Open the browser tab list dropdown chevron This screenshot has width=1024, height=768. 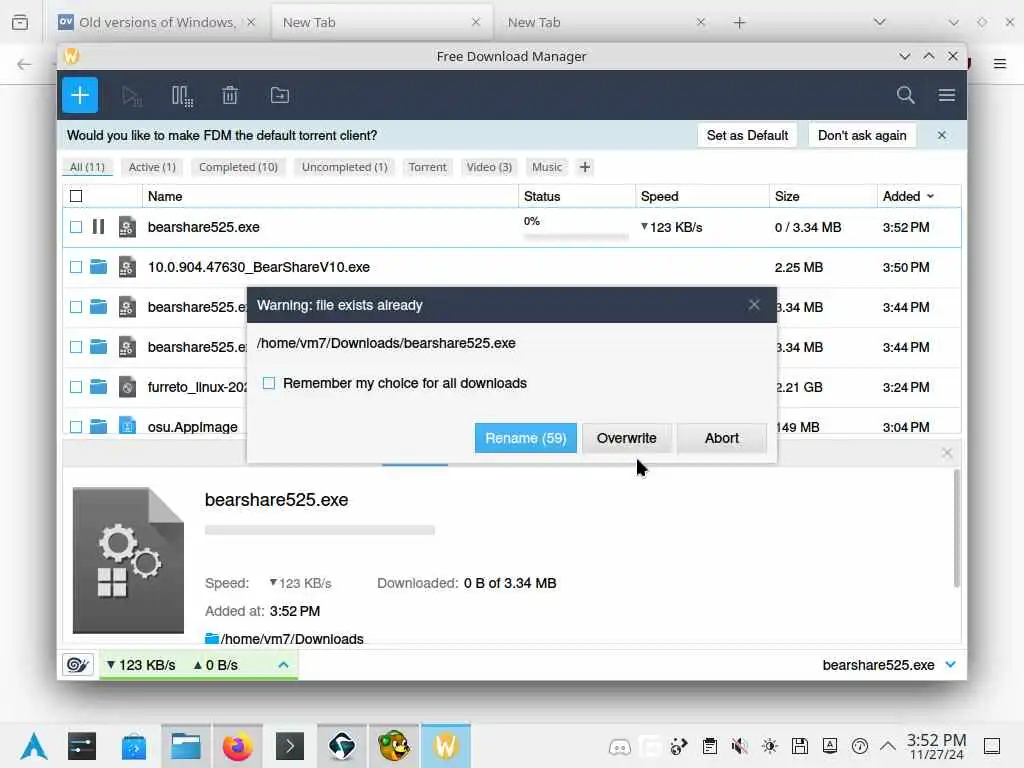click(880, 22)
